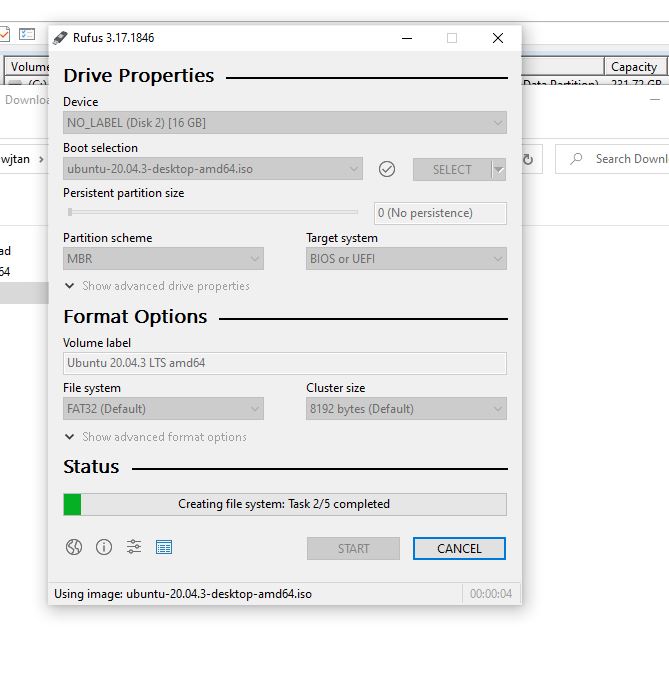Click the search magnifier icon
Viewport: 669px width, 676px height.
pos(576,159)
